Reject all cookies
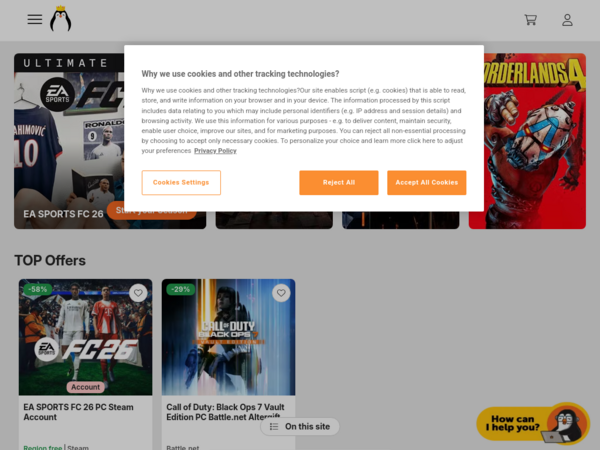The height and width of the screenshot is (450, 600). 339,183
